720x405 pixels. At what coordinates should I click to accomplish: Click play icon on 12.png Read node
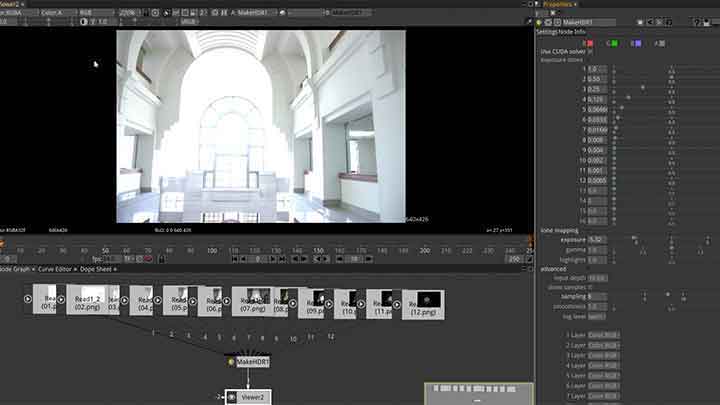coord(396,304)
